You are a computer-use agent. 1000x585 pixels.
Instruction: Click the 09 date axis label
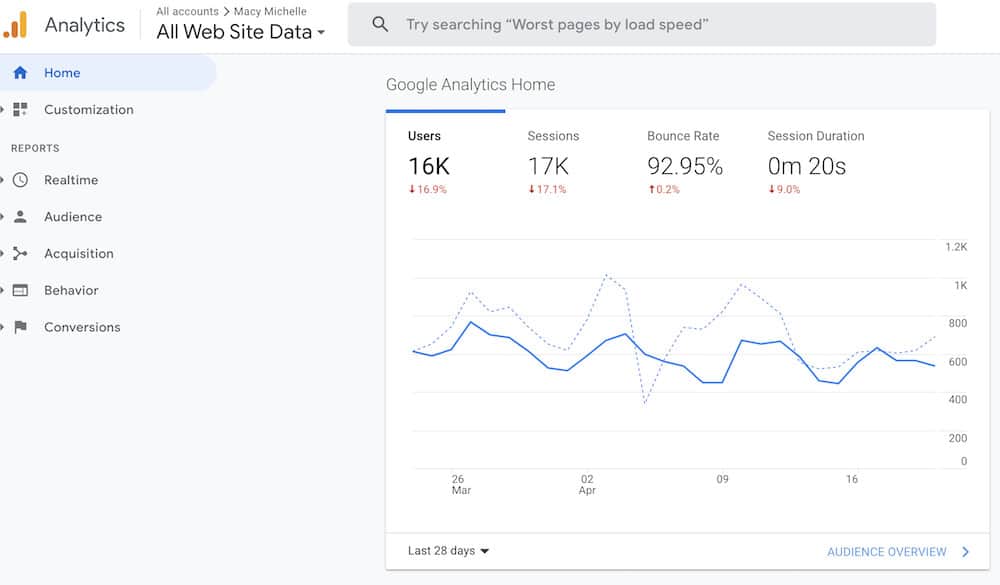click(723, 479)
